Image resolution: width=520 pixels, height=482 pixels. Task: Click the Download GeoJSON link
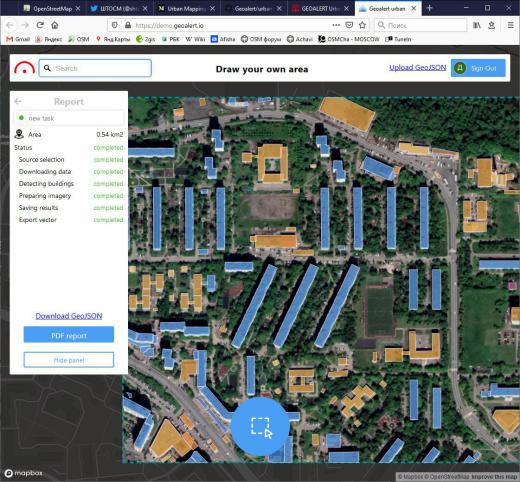pyautogui.click(x=69, y=316)
